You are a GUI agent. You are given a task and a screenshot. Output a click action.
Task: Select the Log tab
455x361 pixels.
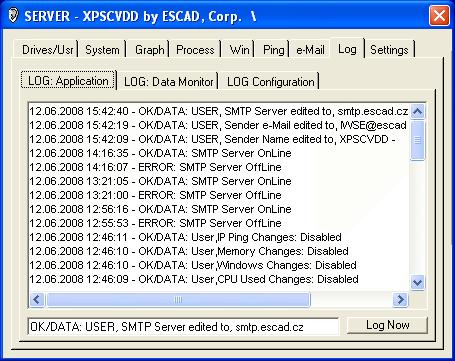click(x=347, y=49)
